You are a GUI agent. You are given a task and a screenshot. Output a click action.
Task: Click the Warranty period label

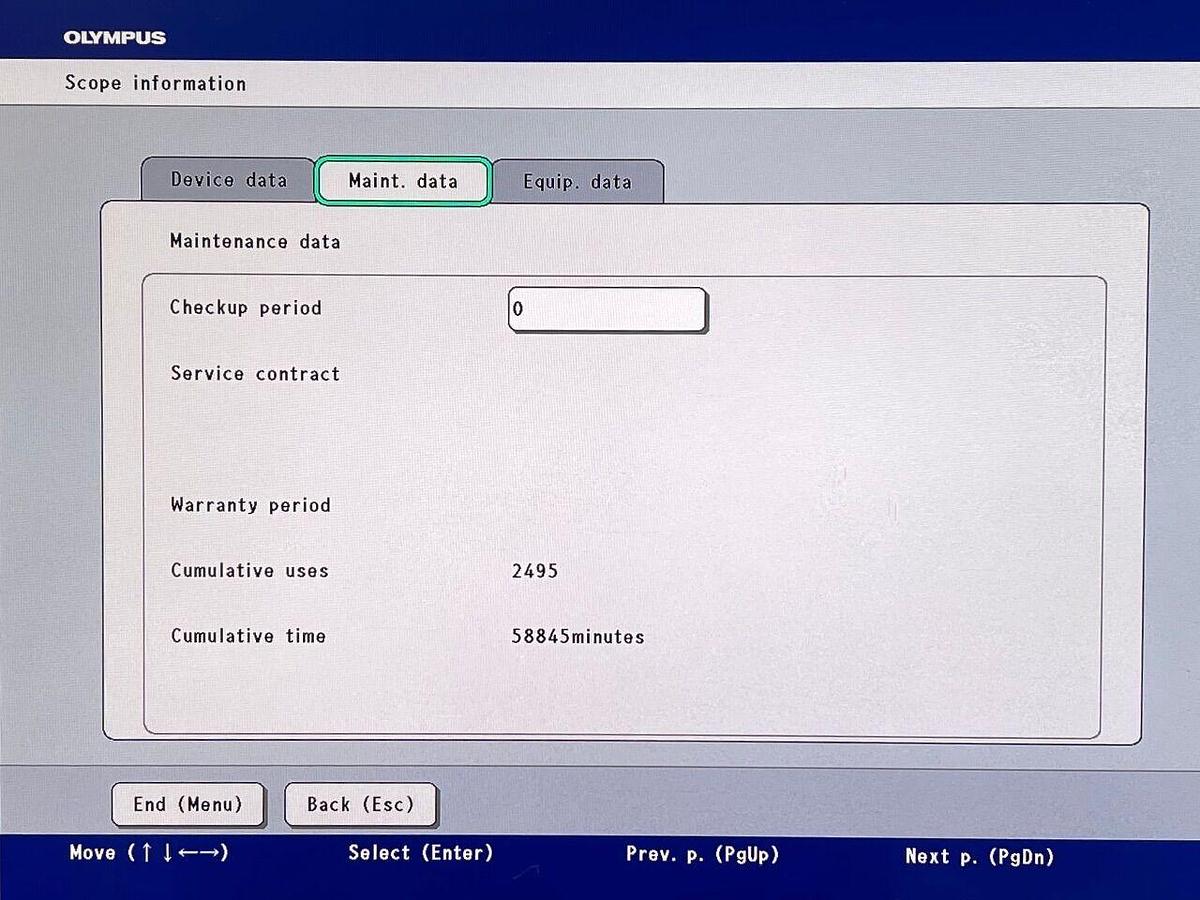pyautogui.click(x=250, y=505)
